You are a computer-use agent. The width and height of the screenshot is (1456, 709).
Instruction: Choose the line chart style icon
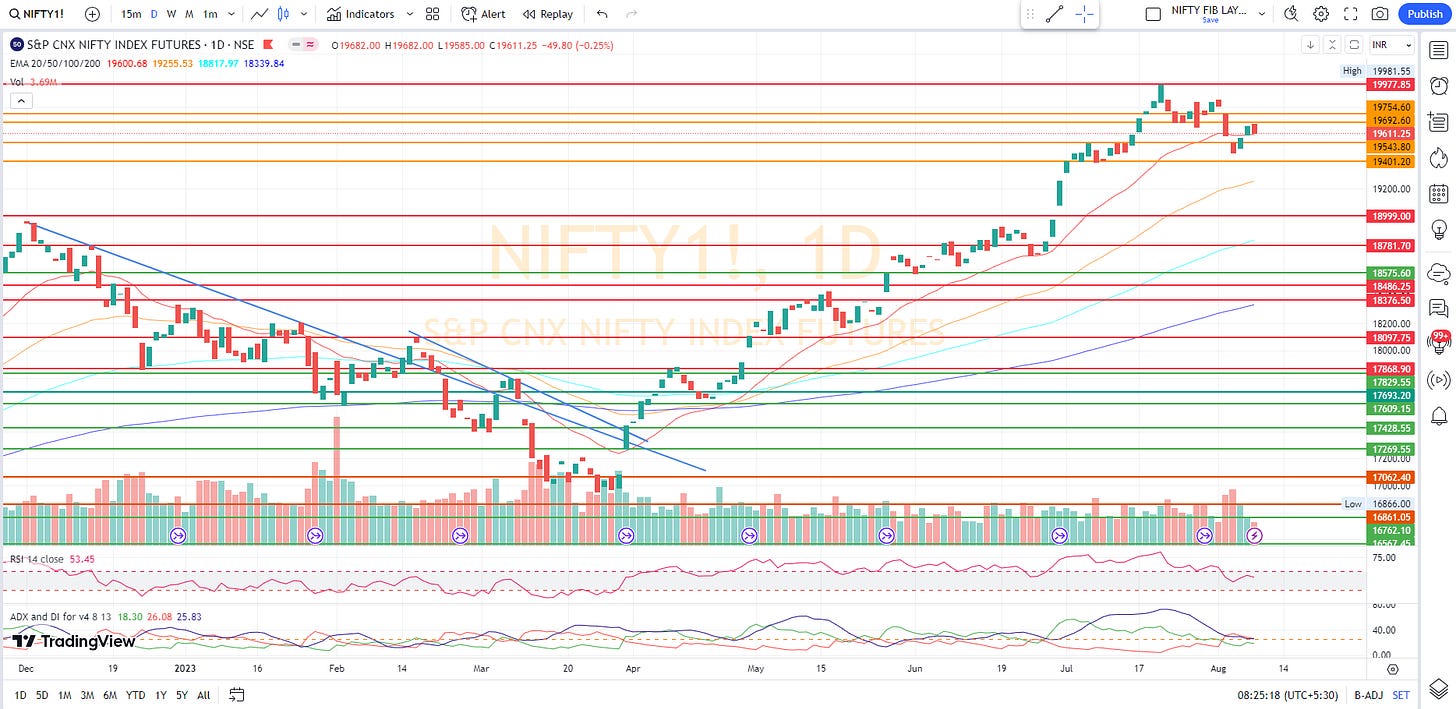tap(260, 14)
